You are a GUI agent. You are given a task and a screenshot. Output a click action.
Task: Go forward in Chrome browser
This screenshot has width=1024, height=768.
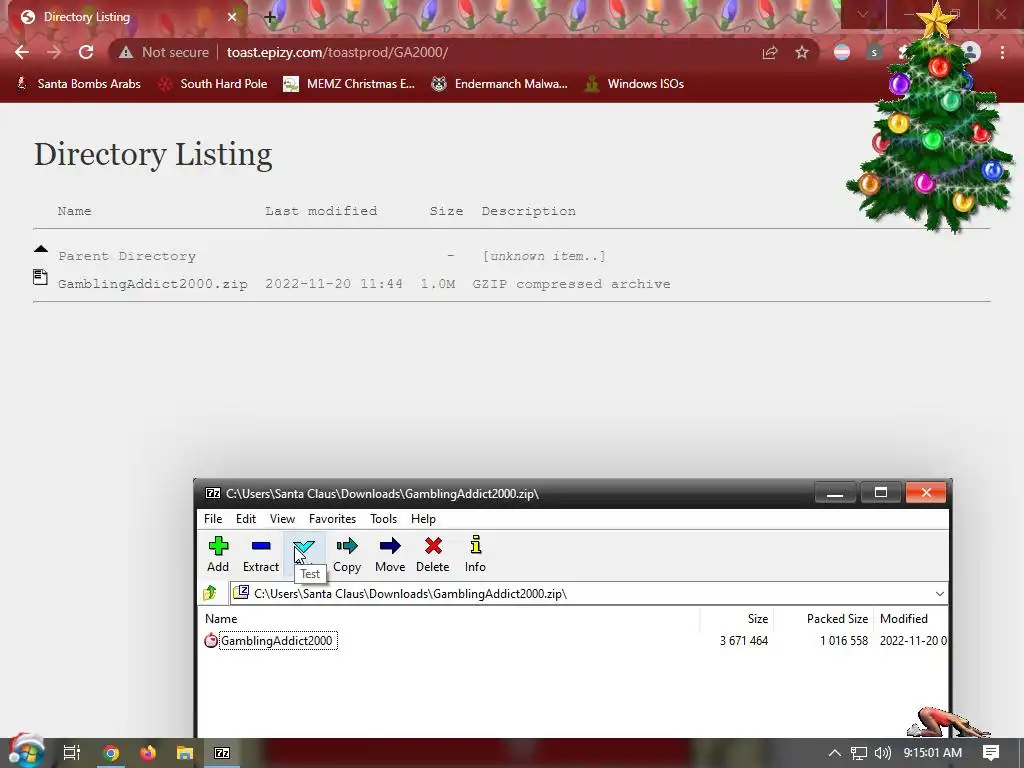pos(54,52)
